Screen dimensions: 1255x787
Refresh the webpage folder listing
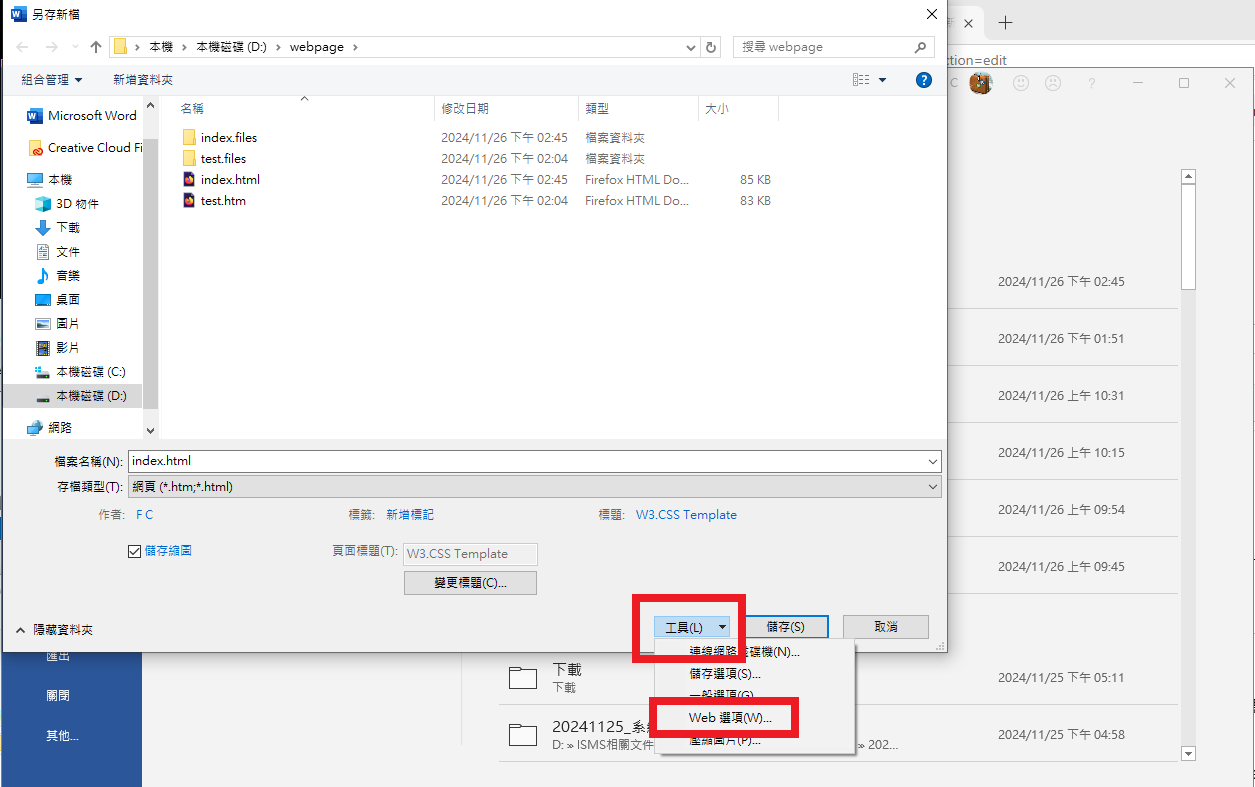[x=711, y=47]
